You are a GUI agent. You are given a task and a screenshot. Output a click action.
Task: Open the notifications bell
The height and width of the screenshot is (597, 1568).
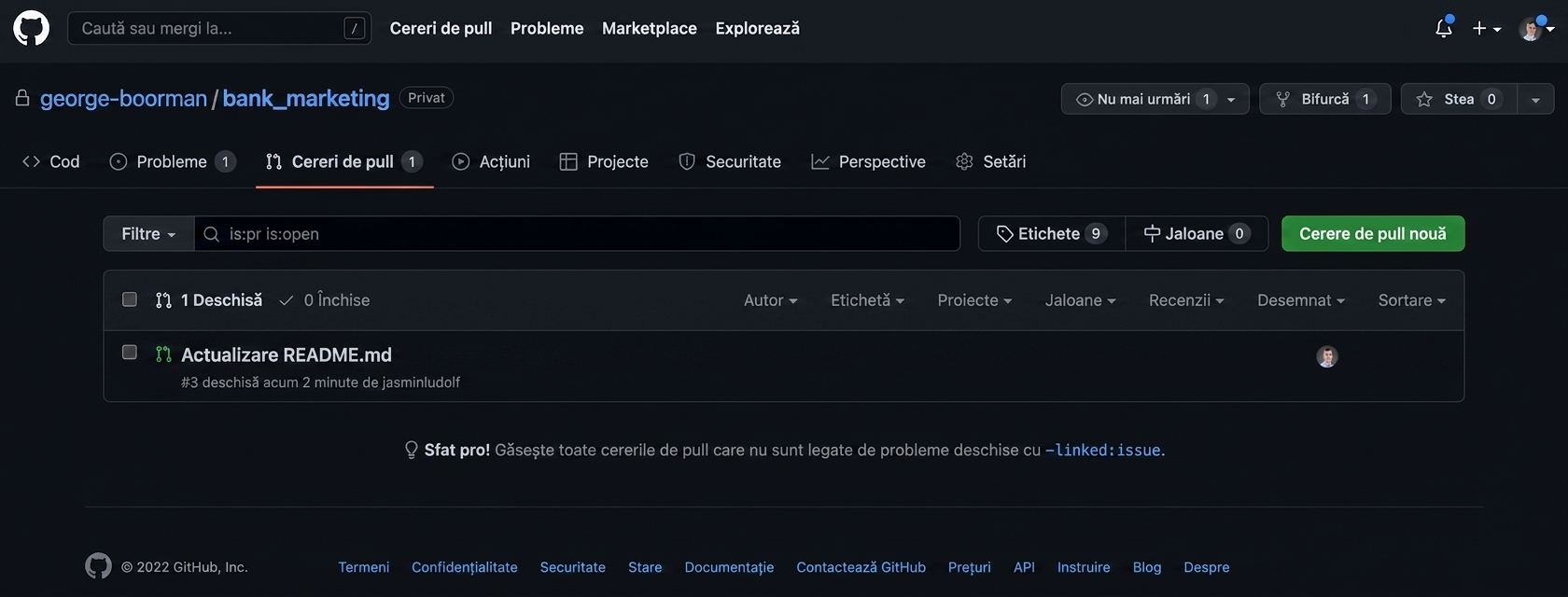pos(1444,28)
